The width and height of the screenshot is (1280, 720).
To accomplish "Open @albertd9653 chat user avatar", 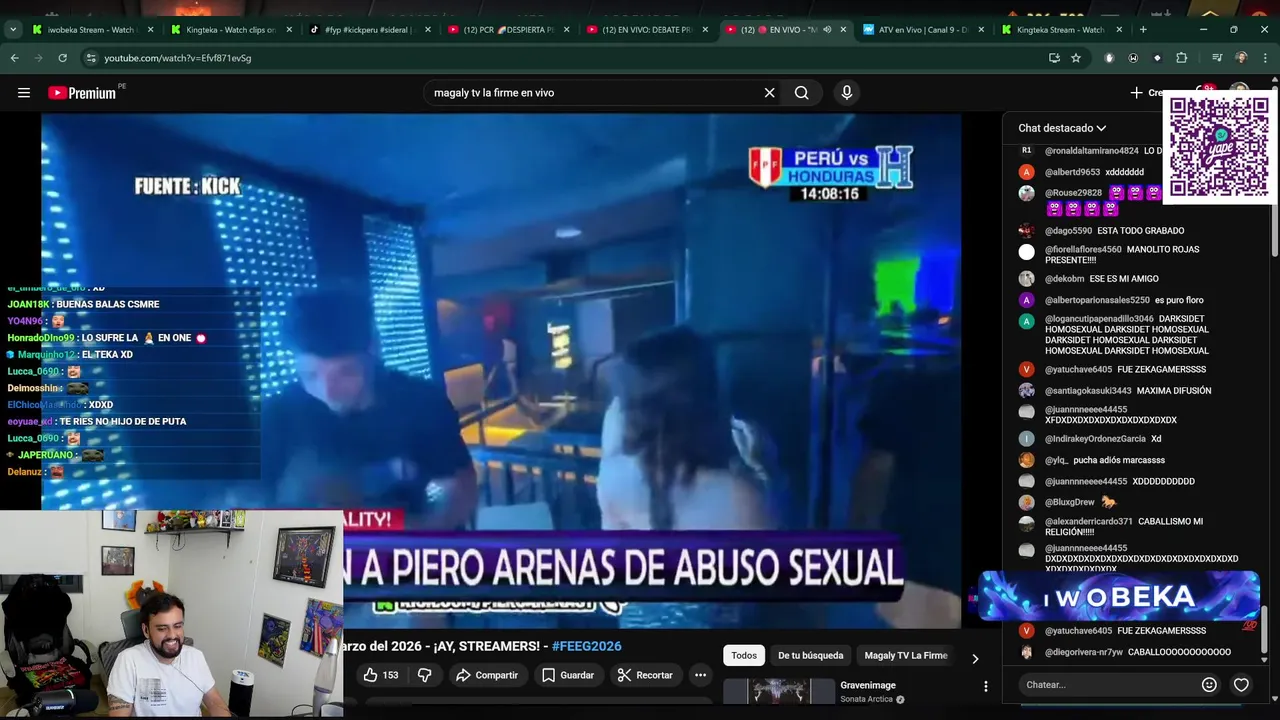I will [1026, 172].
